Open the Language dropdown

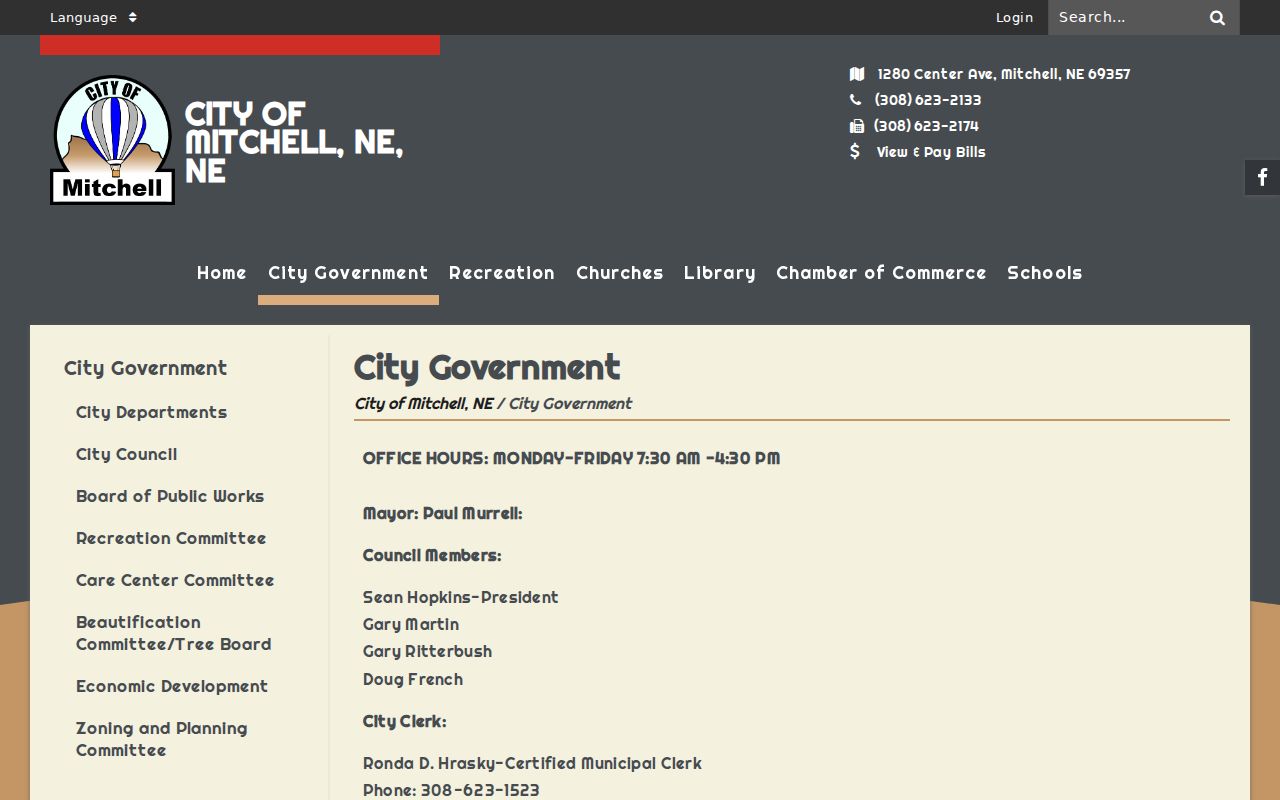tap(93, 17)
